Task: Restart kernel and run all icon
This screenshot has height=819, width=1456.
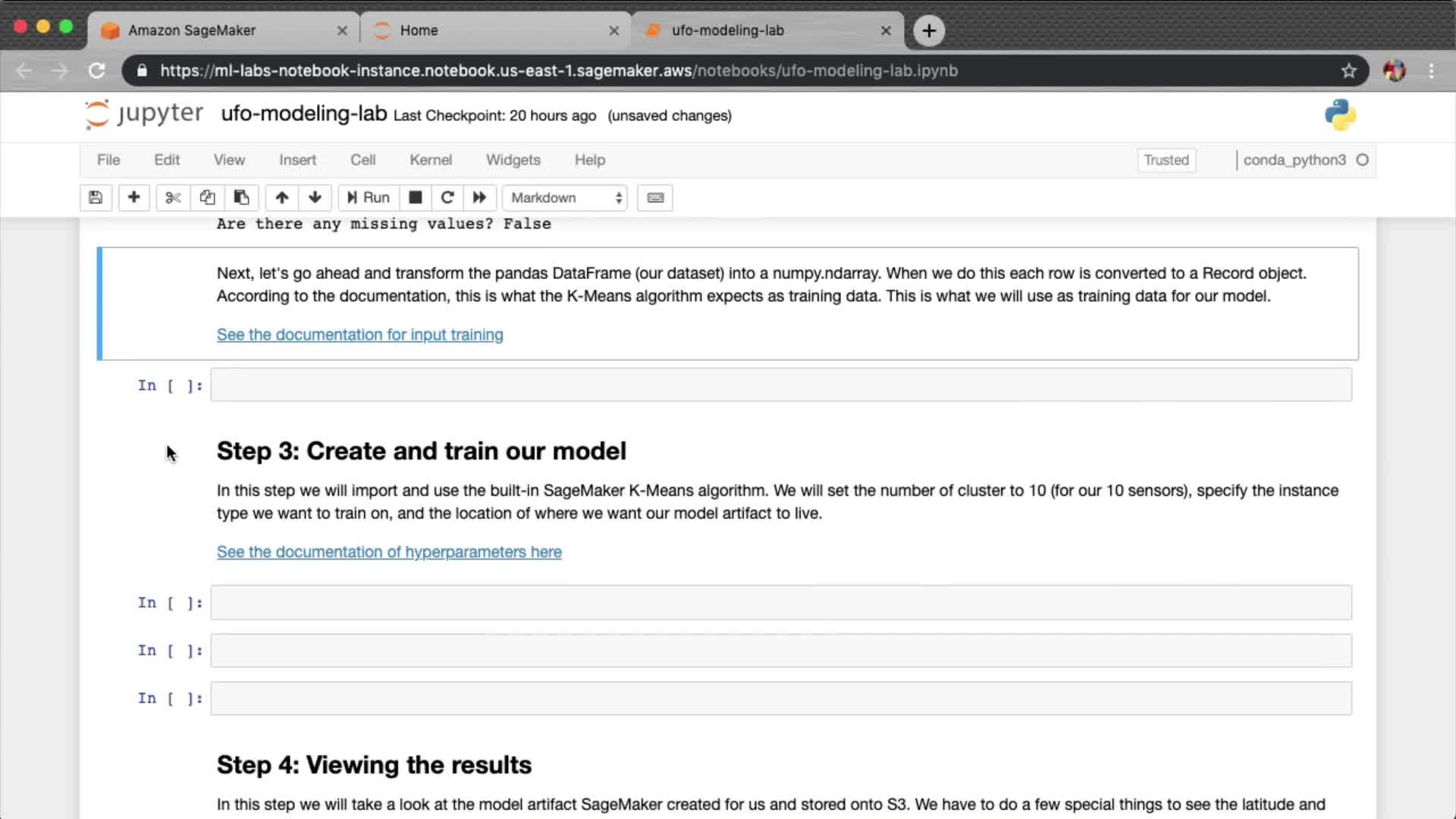Action: click(479, 198)
